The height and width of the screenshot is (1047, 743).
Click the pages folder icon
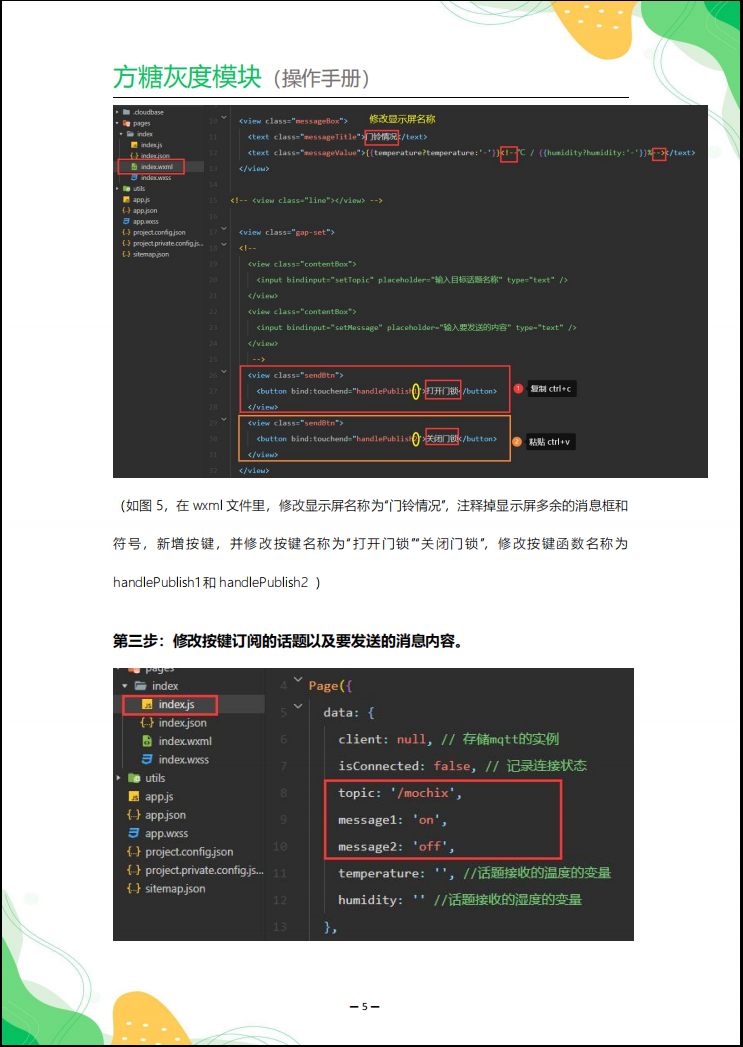click(126, 123)
